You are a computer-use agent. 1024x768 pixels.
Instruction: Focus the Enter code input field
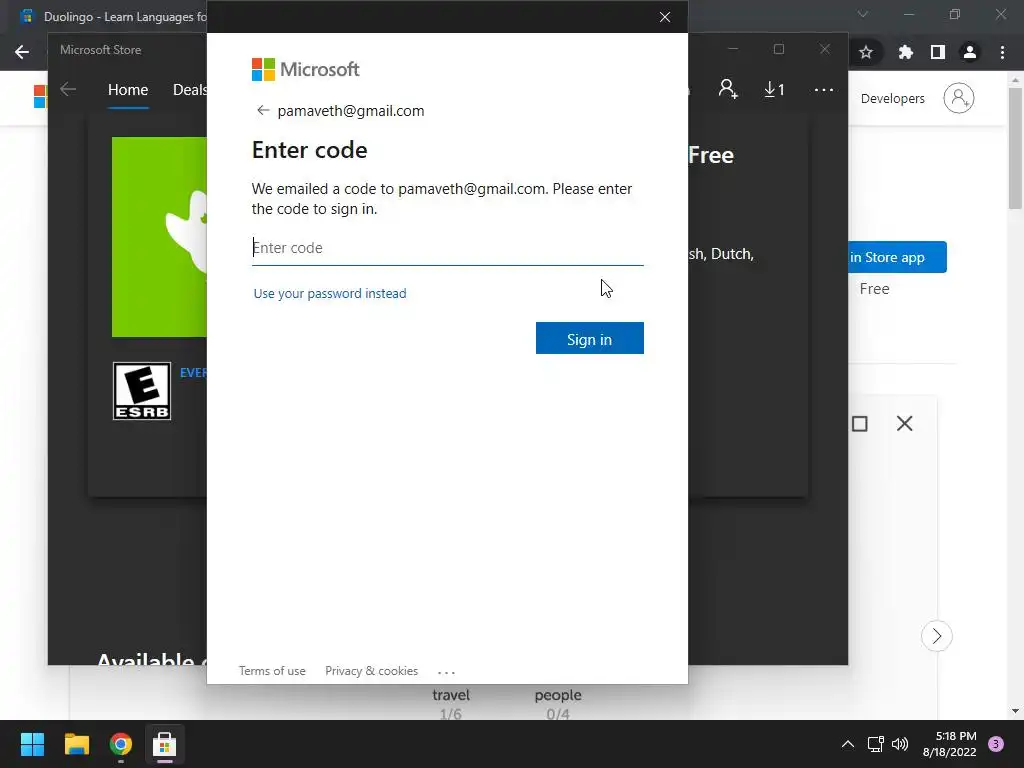[447, 248]
